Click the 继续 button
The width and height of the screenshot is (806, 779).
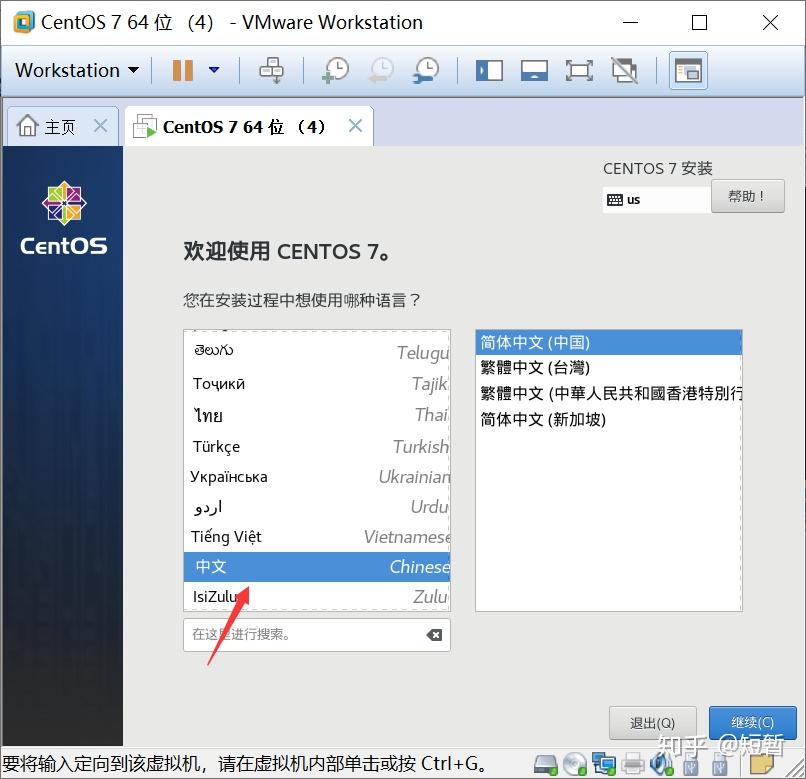tap(752, 723)
